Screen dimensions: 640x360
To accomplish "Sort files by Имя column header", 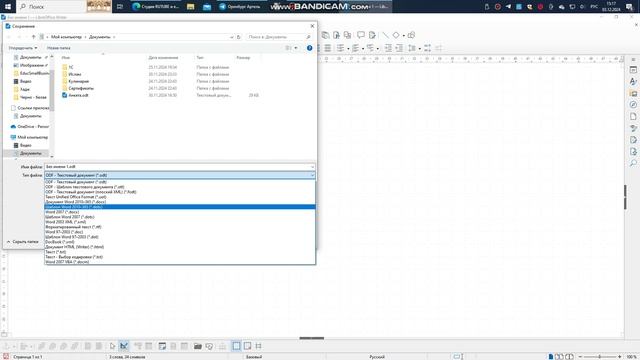I will (65, 58).
